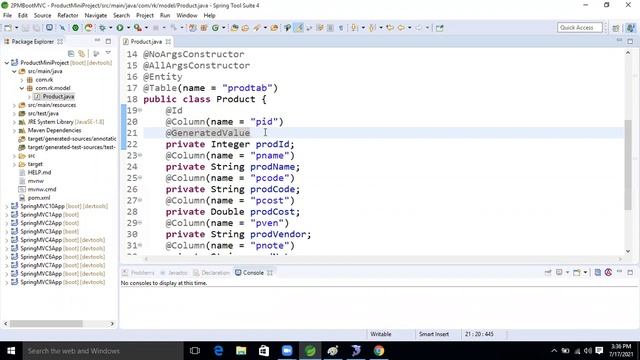Open File Explorer from the taskbar
This screenshot has height=360, width=640.
[241, 351]
